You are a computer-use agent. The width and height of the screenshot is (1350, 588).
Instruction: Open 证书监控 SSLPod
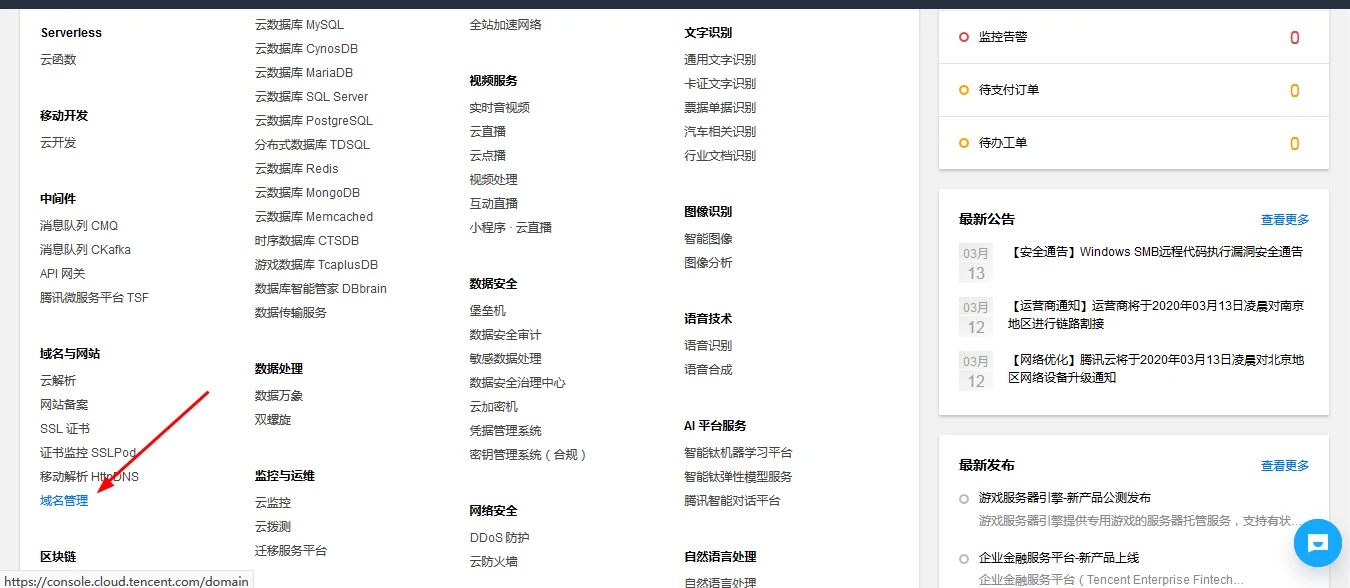88,453
